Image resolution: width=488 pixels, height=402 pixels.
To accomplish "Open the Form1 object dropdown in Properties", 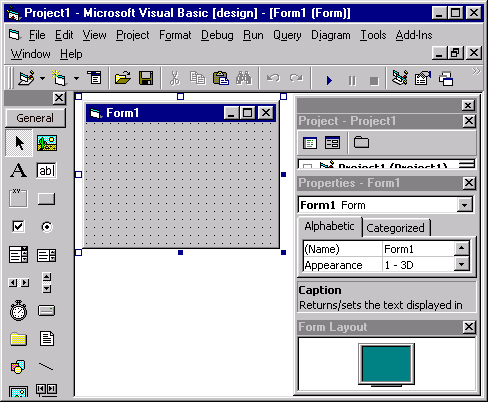I will tap(464, 205).
